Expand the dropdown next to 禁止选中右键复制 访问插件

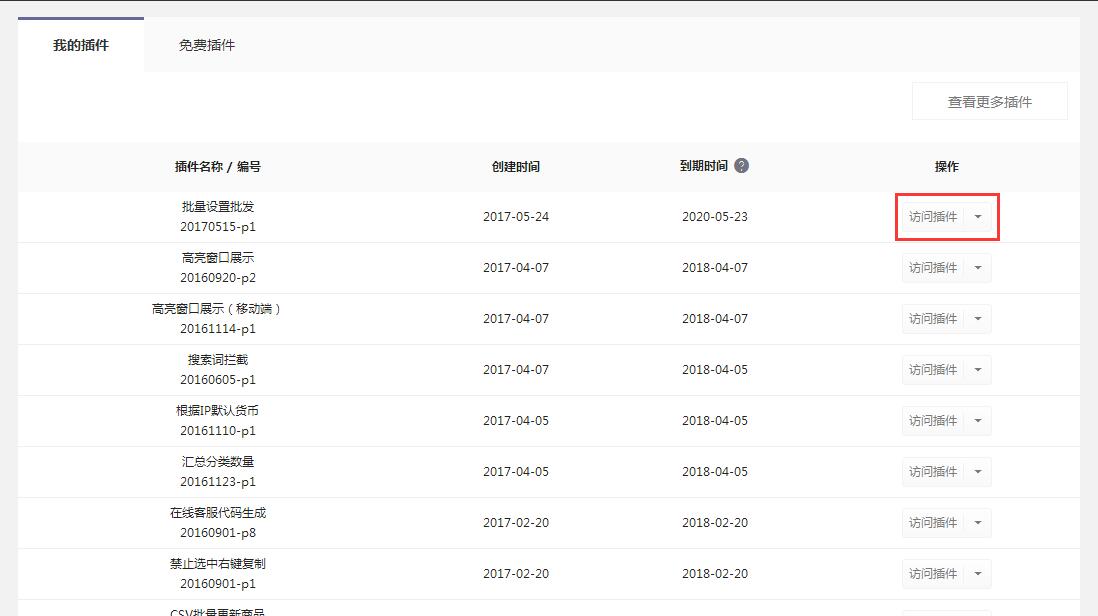(x=978, y=573)
